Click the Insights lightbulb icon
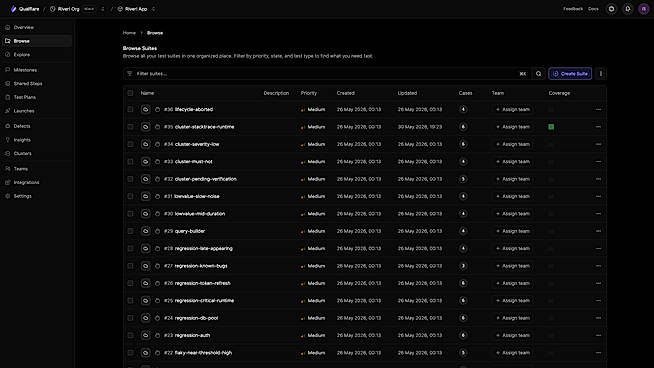This screenshot has height=368, width=654. coord(8,140)
